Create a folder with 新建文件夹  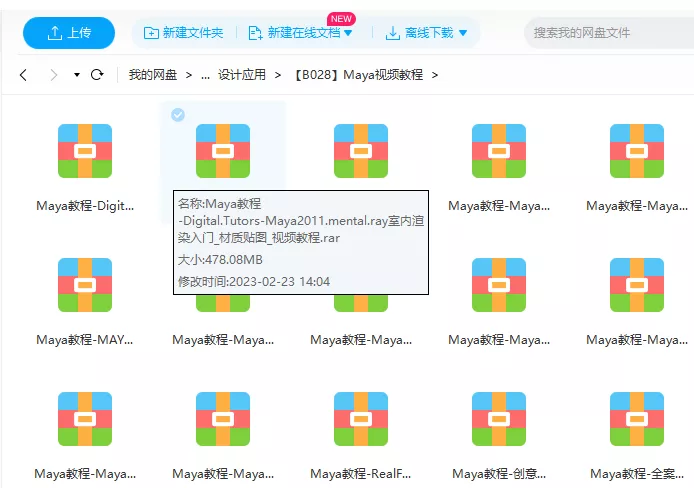click(x=183, y=33)
